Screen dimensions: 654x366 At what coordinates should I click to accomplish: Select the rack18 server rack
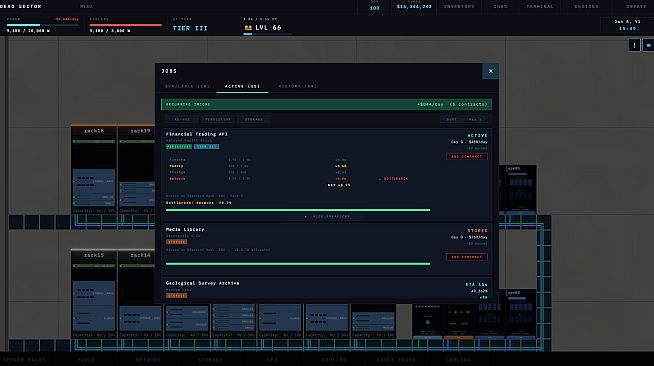(x=94, y=169)
